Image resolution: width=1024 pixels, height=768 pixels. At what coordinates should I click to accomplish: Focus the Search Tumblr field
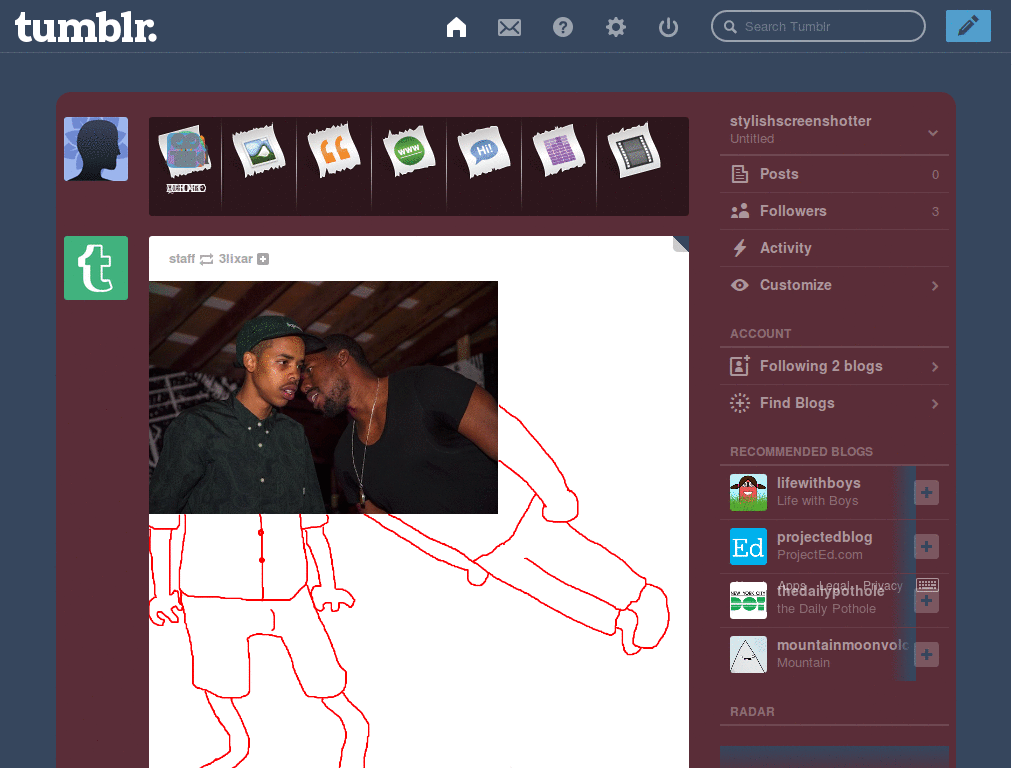(818, 26)
